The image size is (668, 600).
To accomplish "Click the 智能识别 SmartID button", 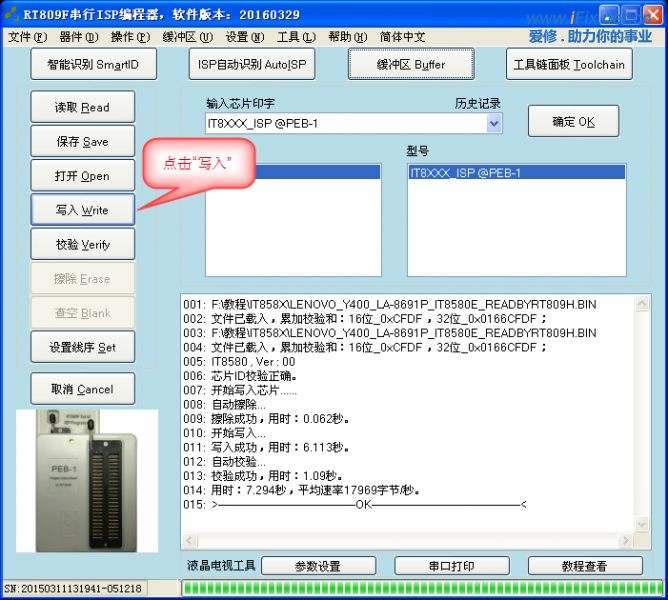I will click(x=93, y=64).
